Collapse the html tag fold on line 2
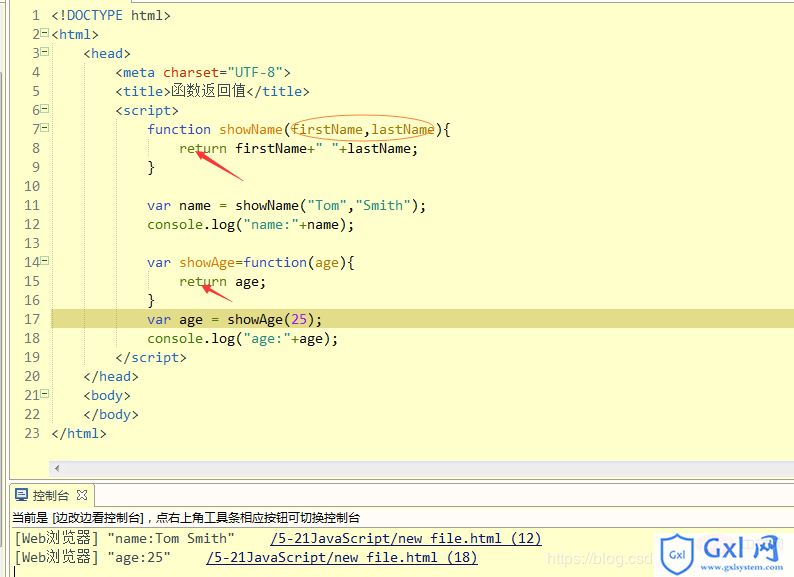Image resolution: width=794 pixels, height=577 pixels. click(45, 33)
